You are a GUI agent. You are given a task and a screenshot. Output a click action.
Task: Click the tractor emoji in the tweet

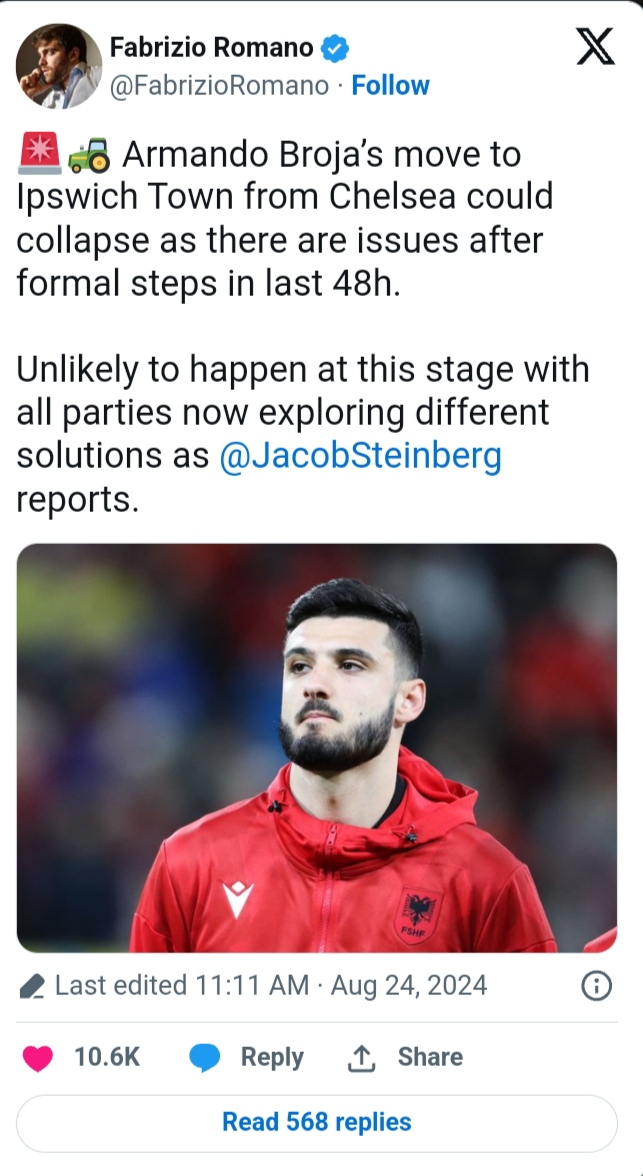tap(88, 156)
